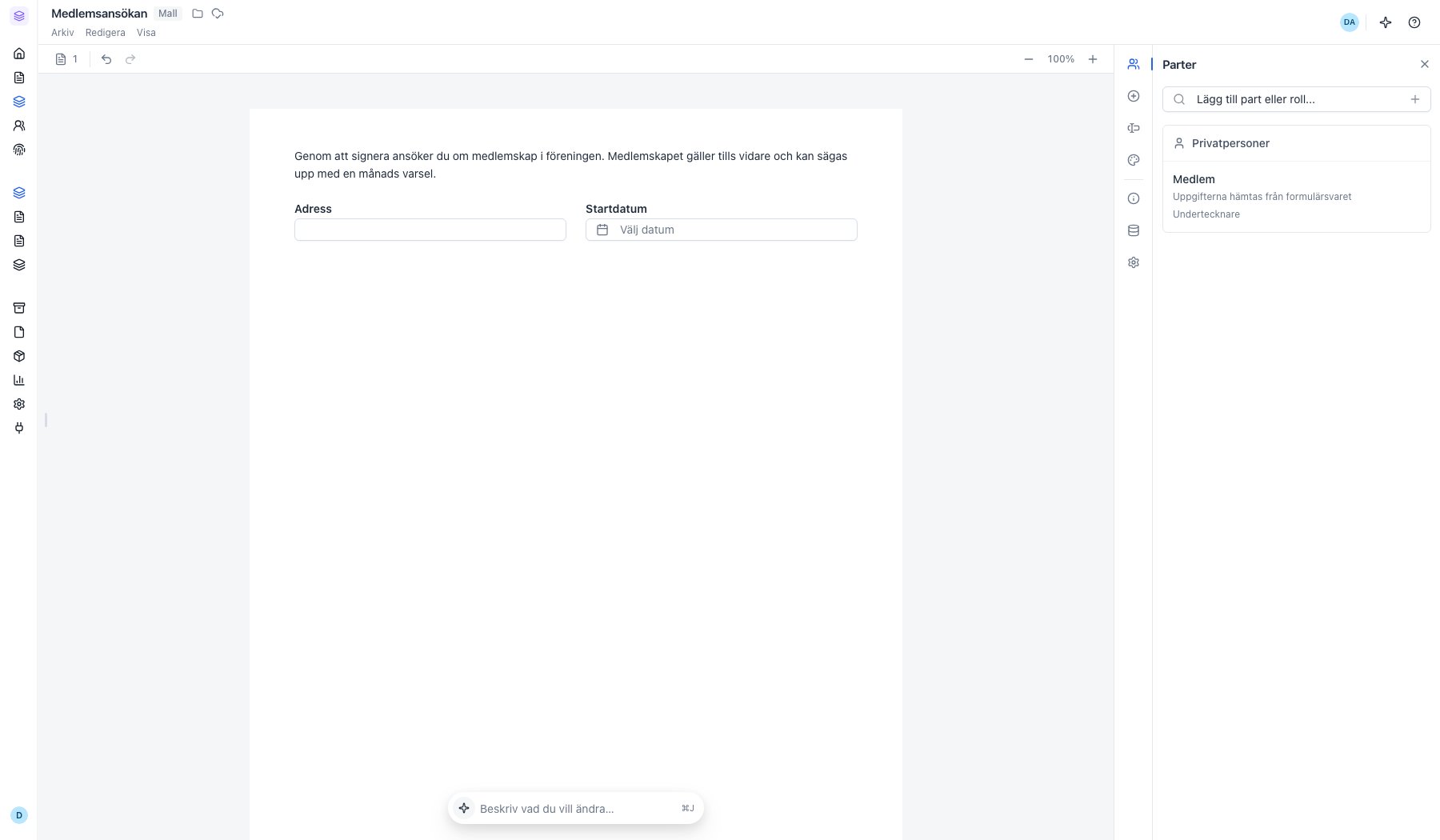Click the black stacked layers sidebar icon
This screenshot has width=1440, height=840.
19,265
